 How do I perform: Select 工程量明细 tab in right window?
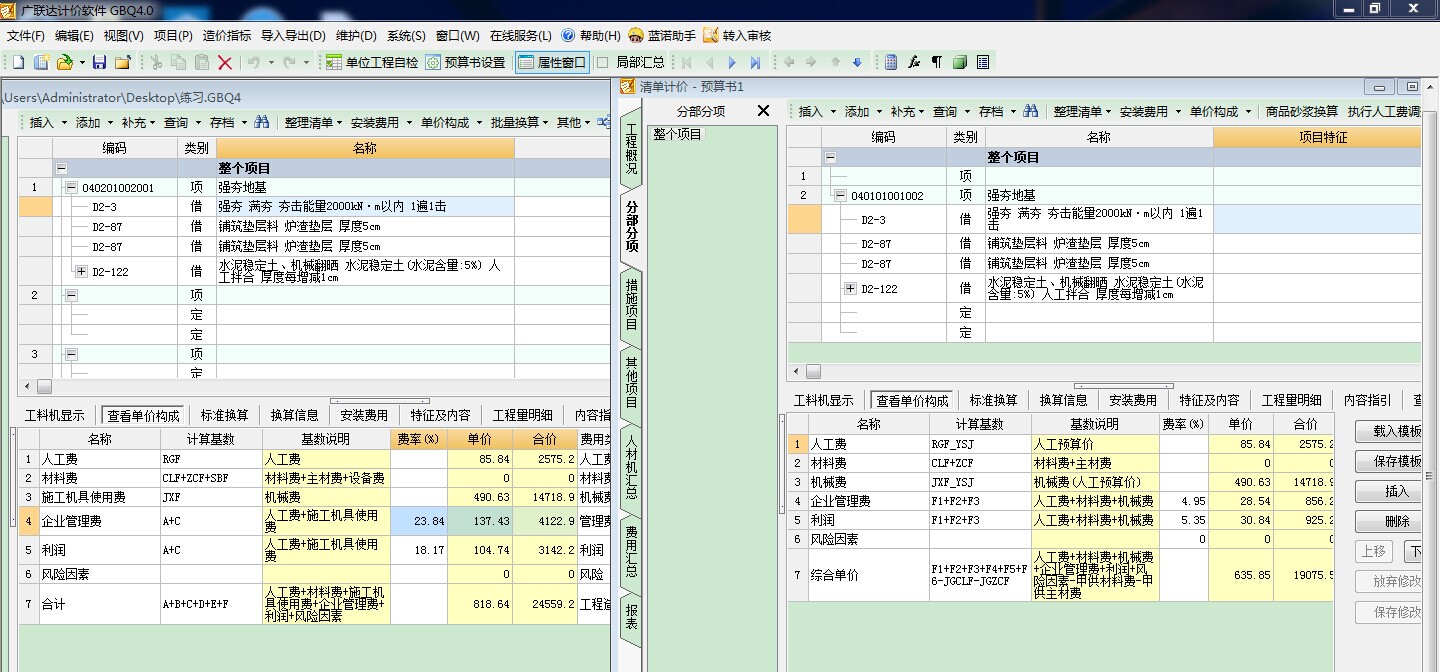tap(1291, 400)
